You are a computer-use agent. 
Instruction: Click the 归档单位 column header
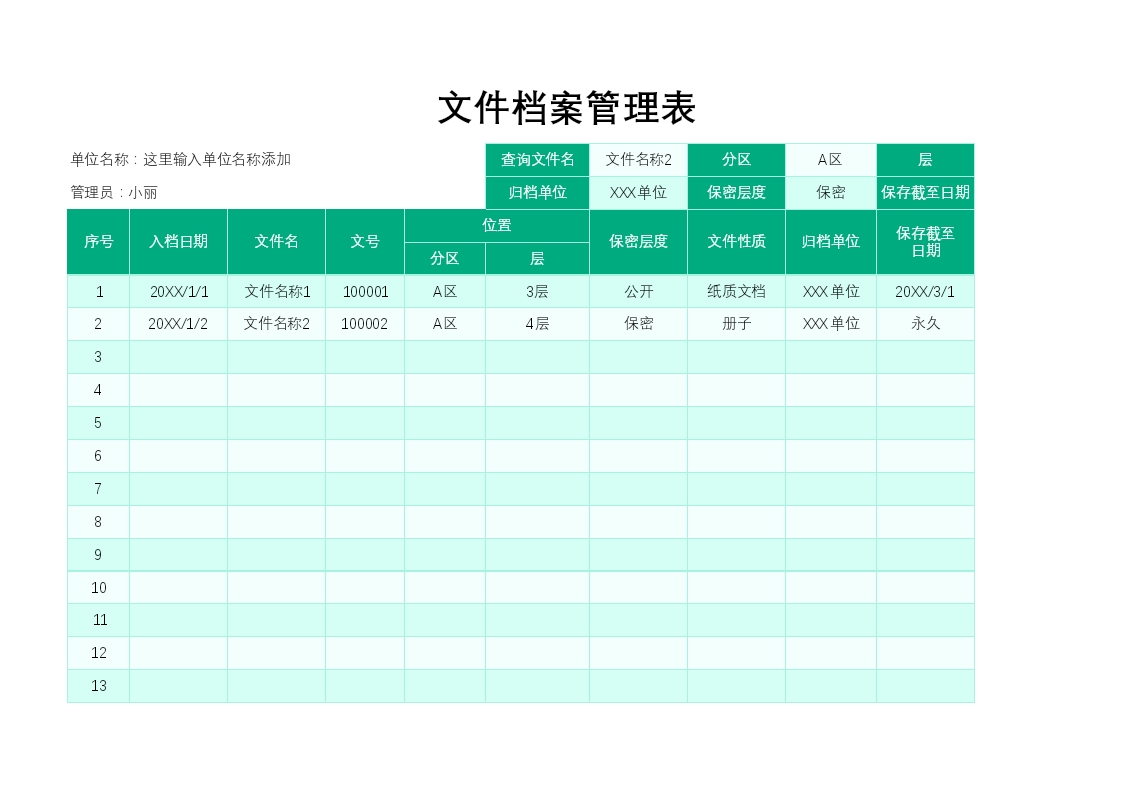pyautogui.click(x=831, y=242)
